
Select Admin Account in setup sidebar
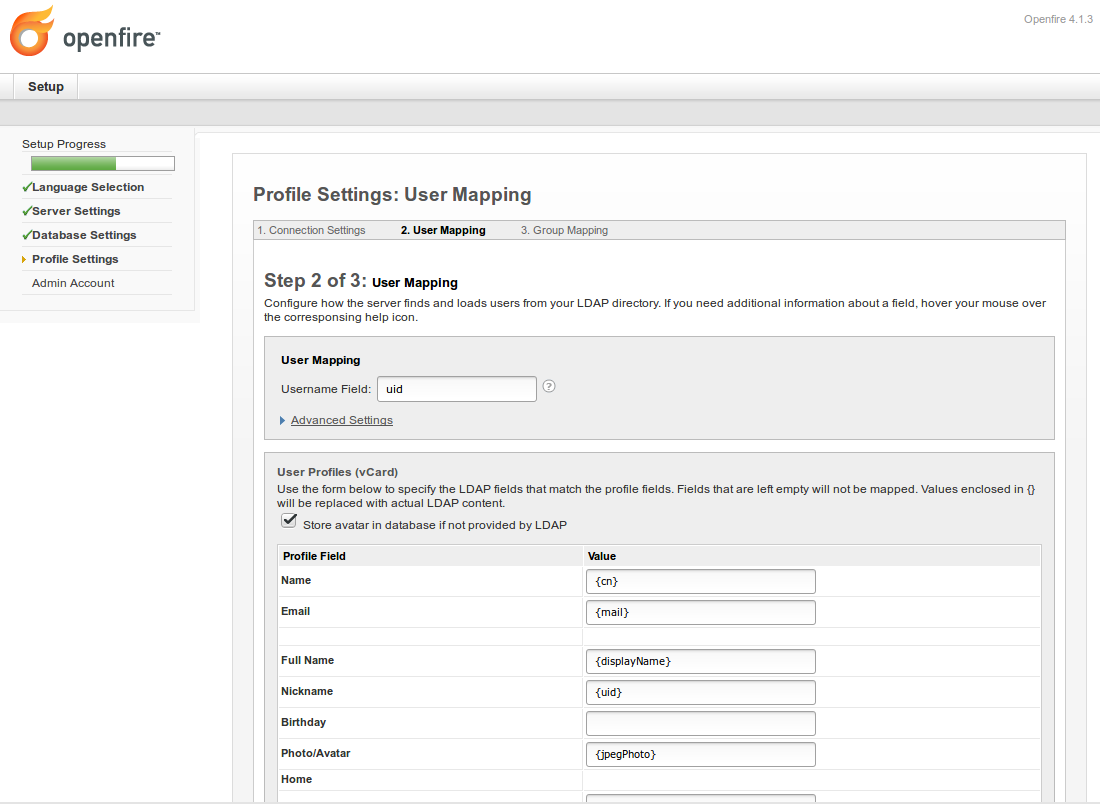[73, 283]
